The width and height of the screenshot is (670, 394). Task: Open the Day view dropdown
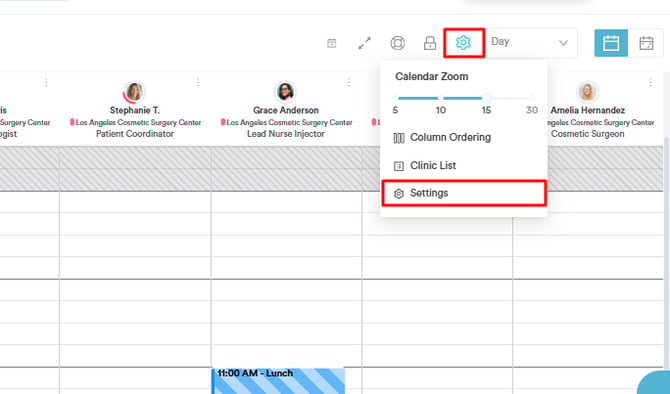[531, 42]
